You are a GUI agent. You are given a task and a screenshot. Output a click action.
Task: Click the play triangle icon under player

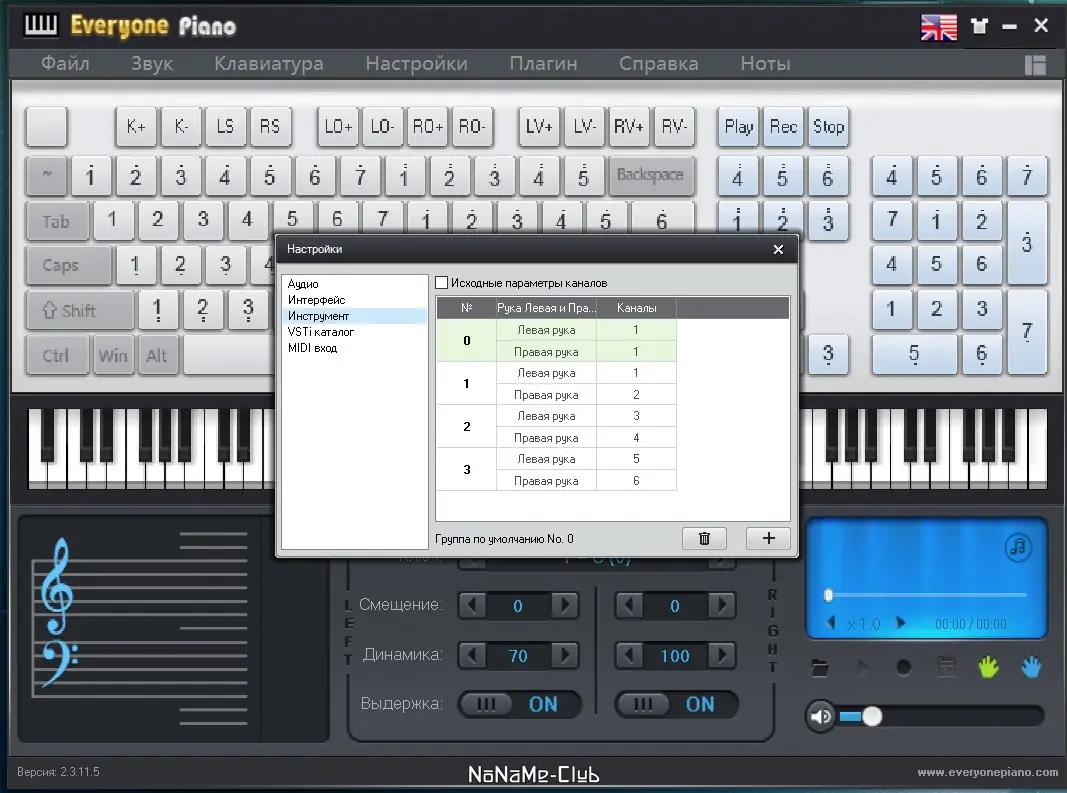click(863, 668)
